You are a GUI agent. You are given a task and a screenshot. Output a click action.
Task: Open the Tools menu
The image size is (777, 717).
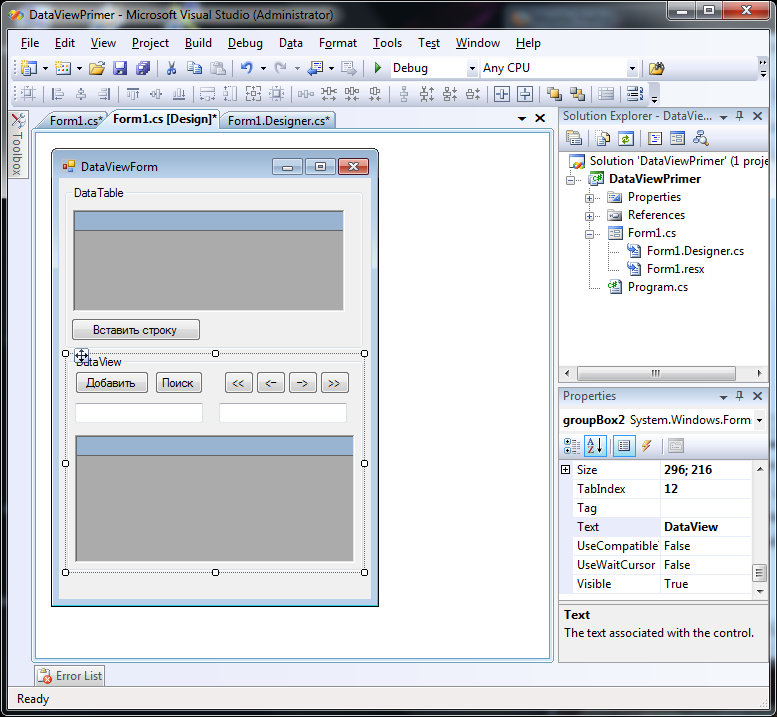[x=388, y=43]
